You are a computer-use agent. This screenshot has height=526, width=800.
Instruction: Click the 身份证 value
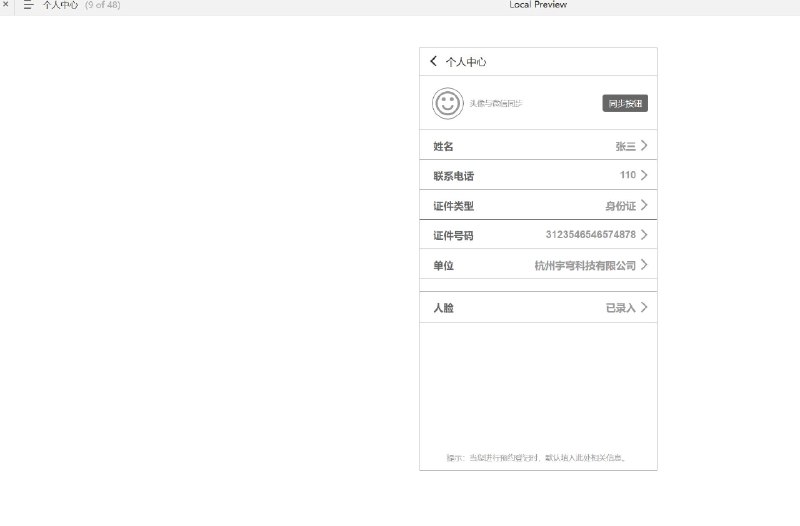620,206
